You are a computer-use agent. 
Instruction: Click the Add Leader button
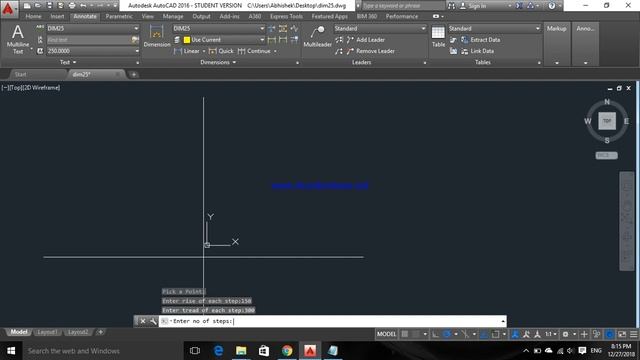(366, 40)
